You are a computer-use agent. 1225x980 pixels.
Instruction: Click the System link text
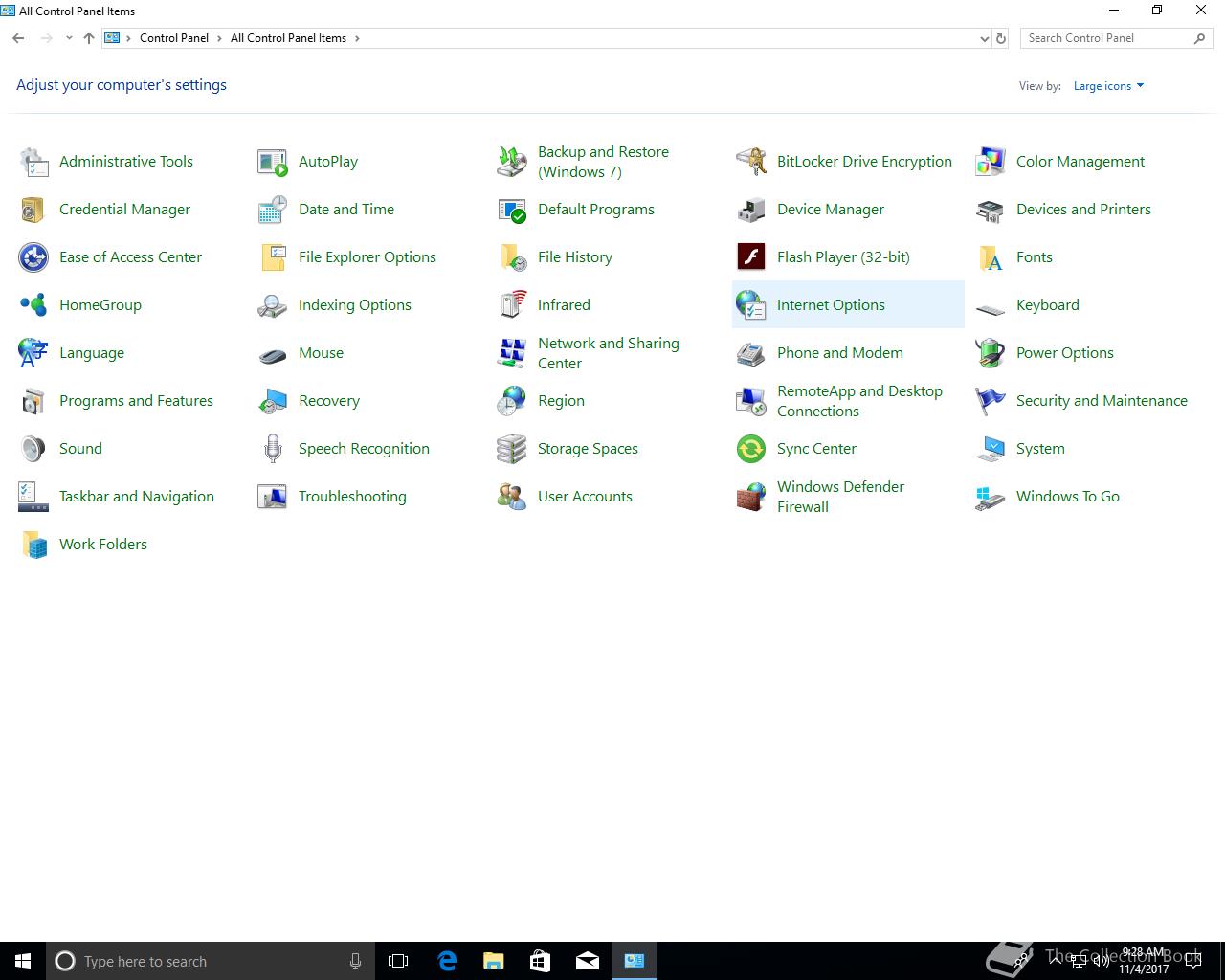point(1040,449)
